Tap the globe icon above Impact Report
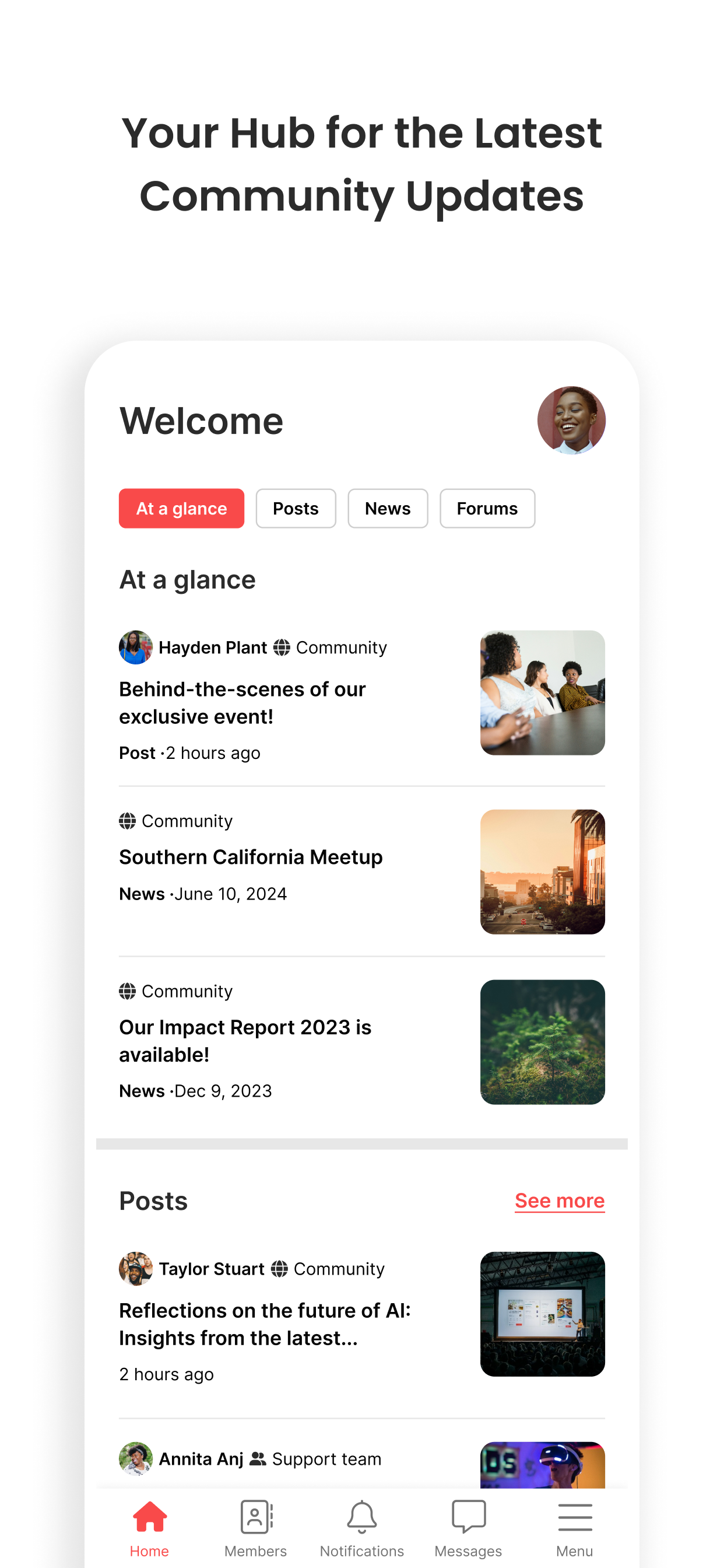 127,992
